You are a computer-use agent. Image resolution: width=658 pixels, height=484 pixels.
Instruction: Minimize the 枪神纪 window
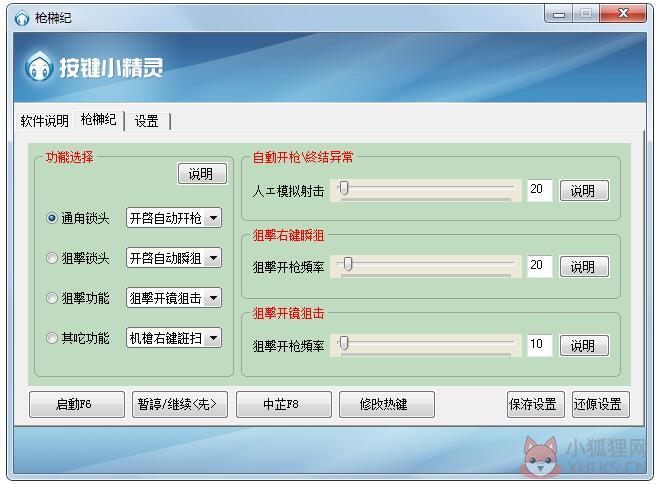pyautogui.click(x=558, y=14)
